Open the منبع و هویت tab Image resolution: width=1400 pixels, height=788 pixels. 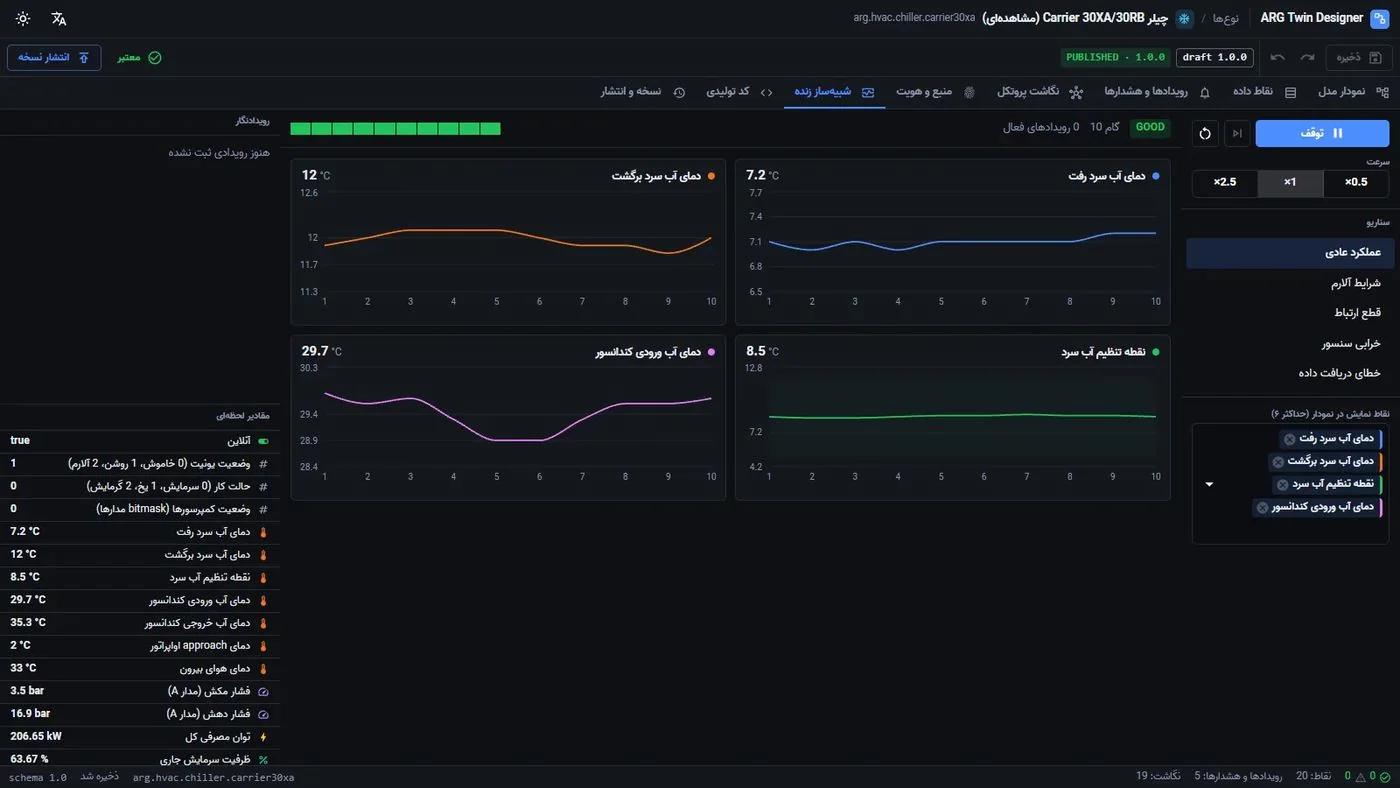click(934, 92)
